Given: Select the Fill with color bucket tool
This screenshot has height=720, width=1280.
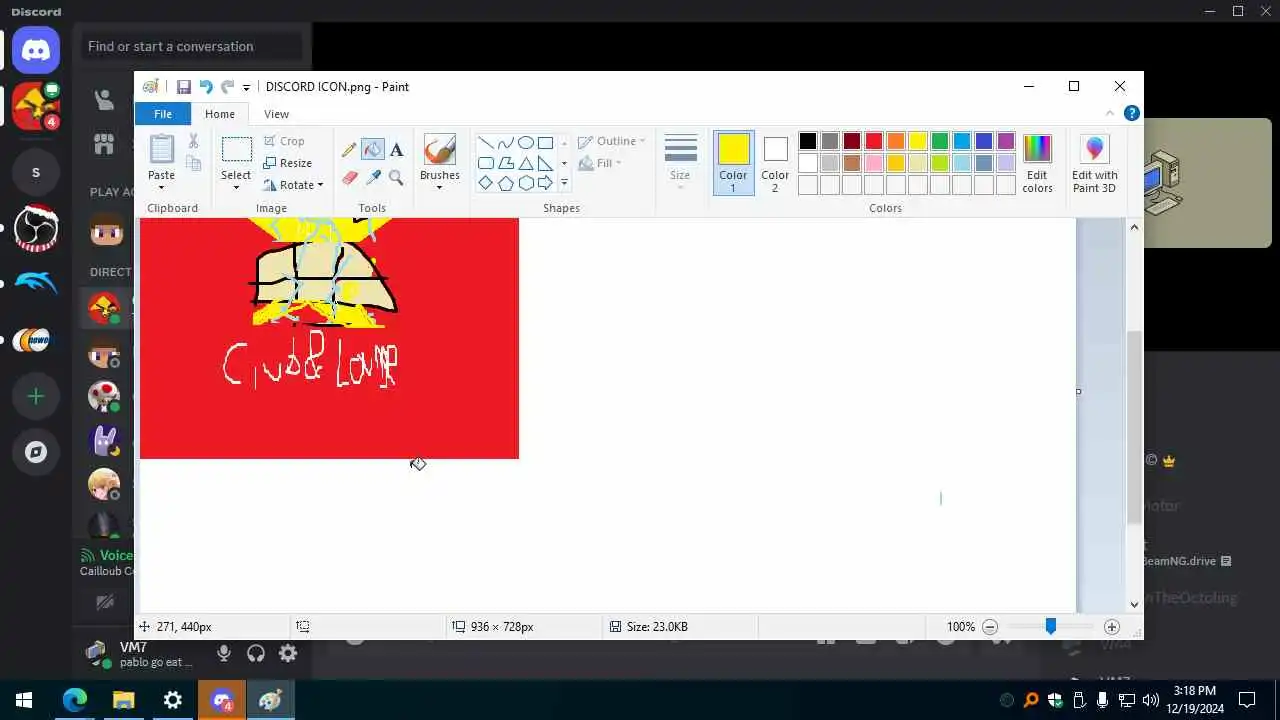Looking at the screenshot, I should (x=372, y=150).
